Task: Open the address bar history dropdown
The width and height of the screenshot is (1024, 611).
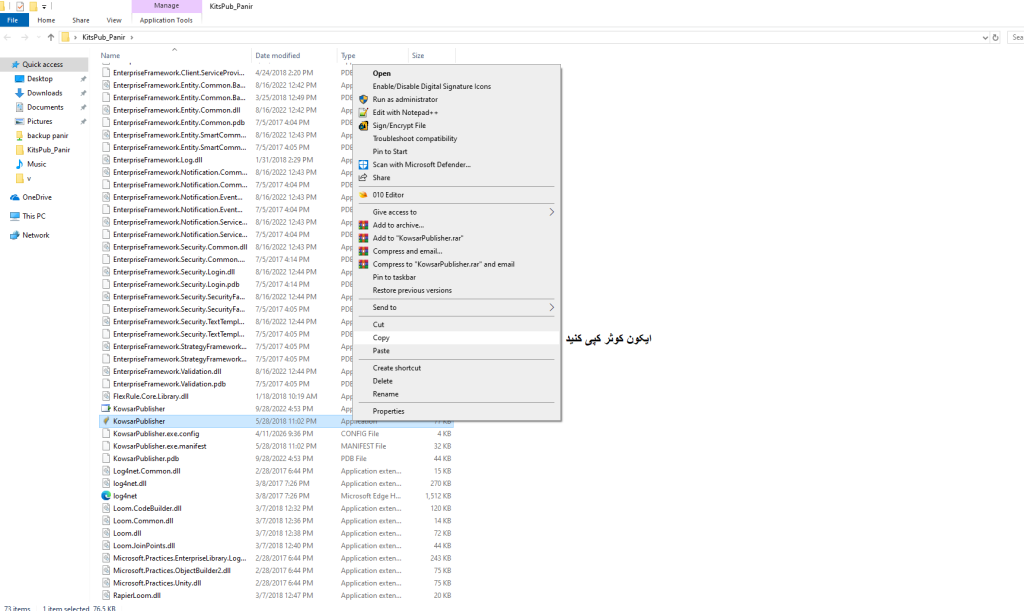Action: click(983, 37)
